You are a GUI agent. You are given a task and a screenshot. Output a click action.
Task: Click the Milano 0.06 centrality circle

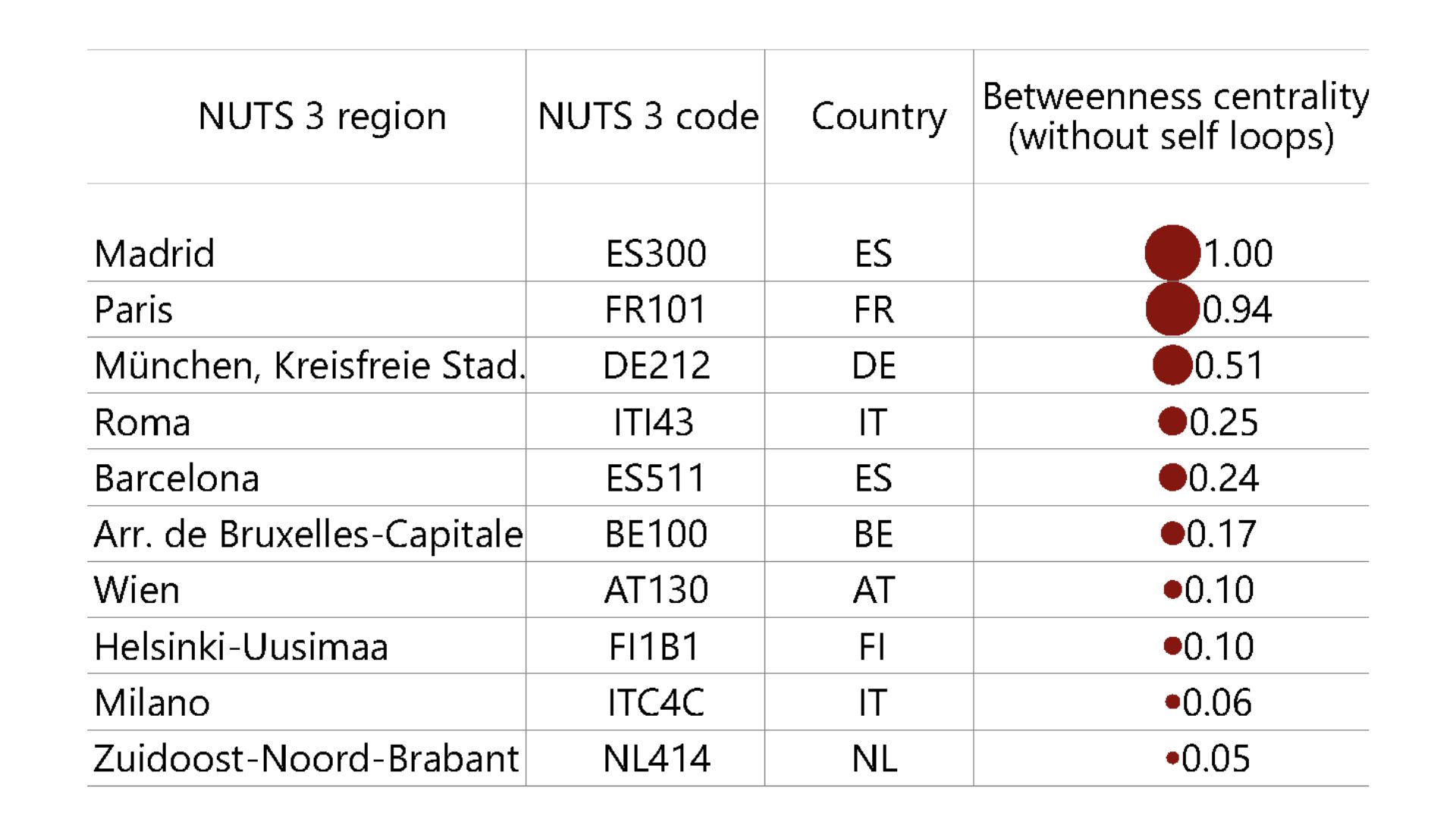(1172, 702)
